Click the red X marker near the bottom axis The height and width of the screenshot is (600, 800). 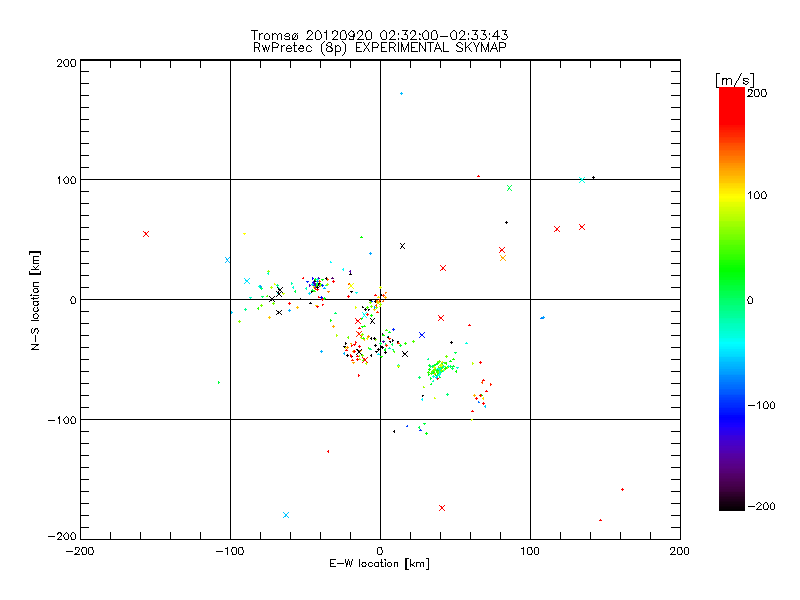(x=442, y=508)
